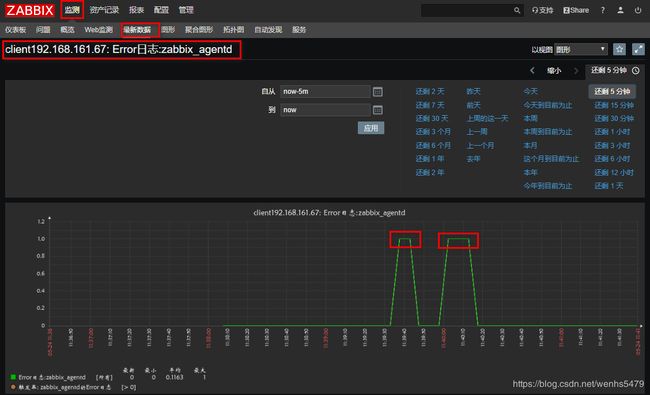Select the 本周 time preset
This screenshot has height=395, width=650.
pos(531,119)
